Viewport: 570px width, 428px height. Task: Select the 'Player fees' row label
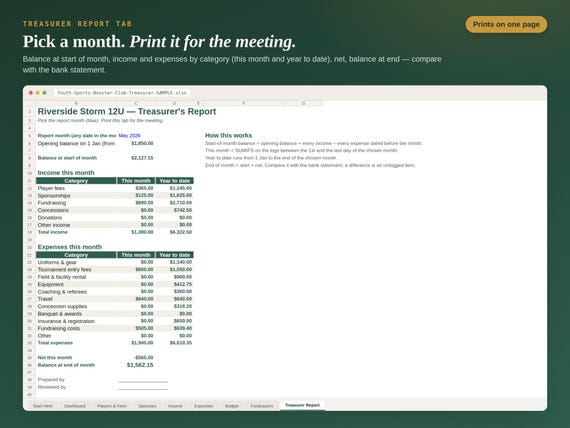coord(51,188)
